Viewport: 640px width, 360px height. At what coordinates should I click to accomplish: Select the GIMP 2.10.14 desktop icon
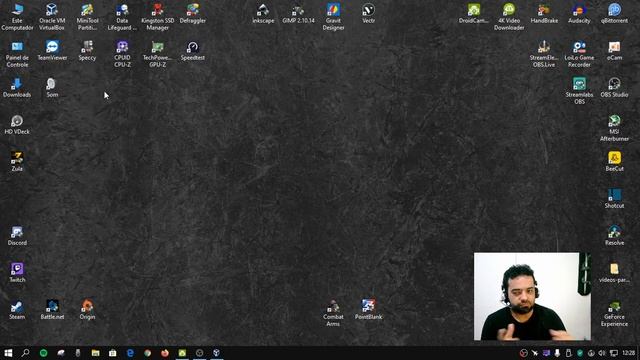(x=298, y=13)
